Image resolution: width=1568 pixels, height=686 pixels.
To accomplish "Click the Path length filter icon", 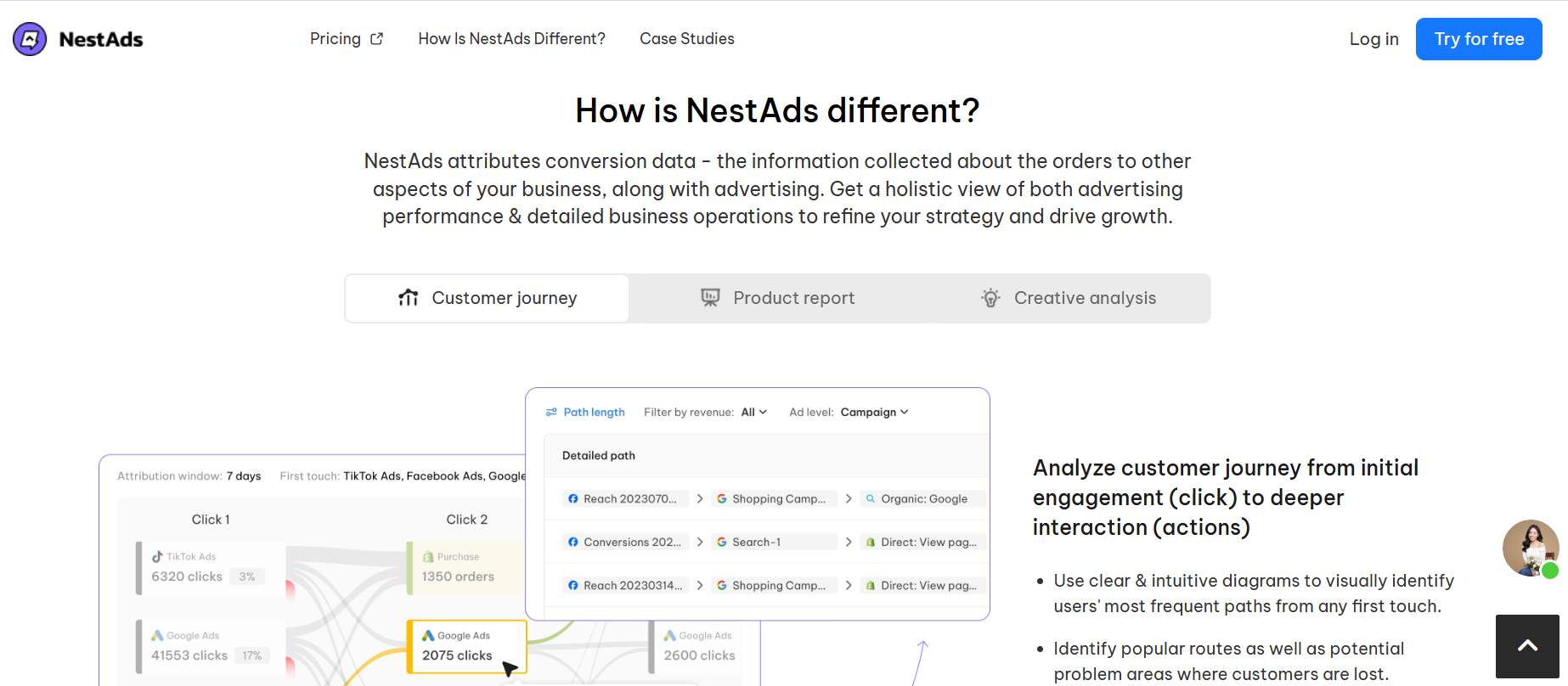I will tap(551, 412).
